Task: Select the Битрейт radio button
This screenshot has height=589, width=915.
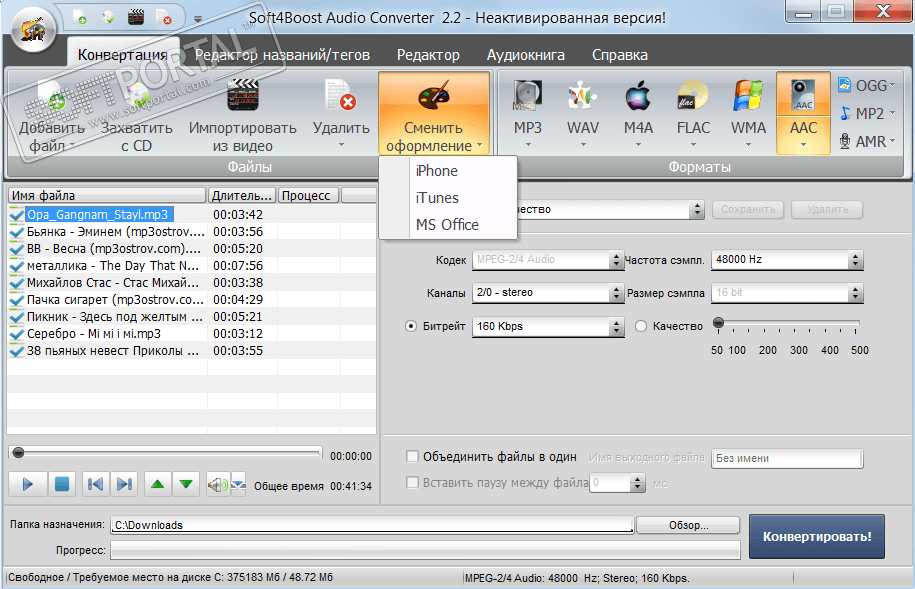Action: coord(411,326)
